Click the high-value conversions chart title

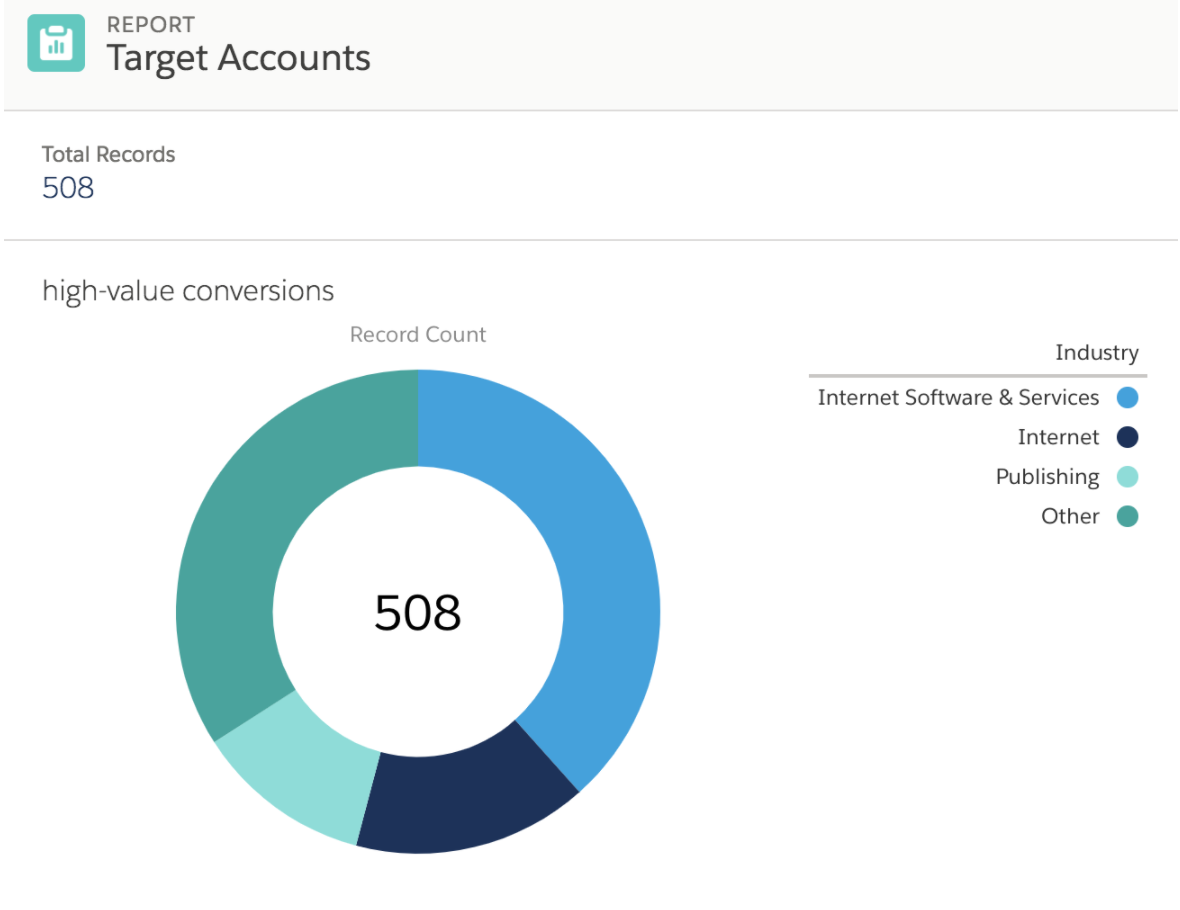pyautogui.click(x=188, y=291)
